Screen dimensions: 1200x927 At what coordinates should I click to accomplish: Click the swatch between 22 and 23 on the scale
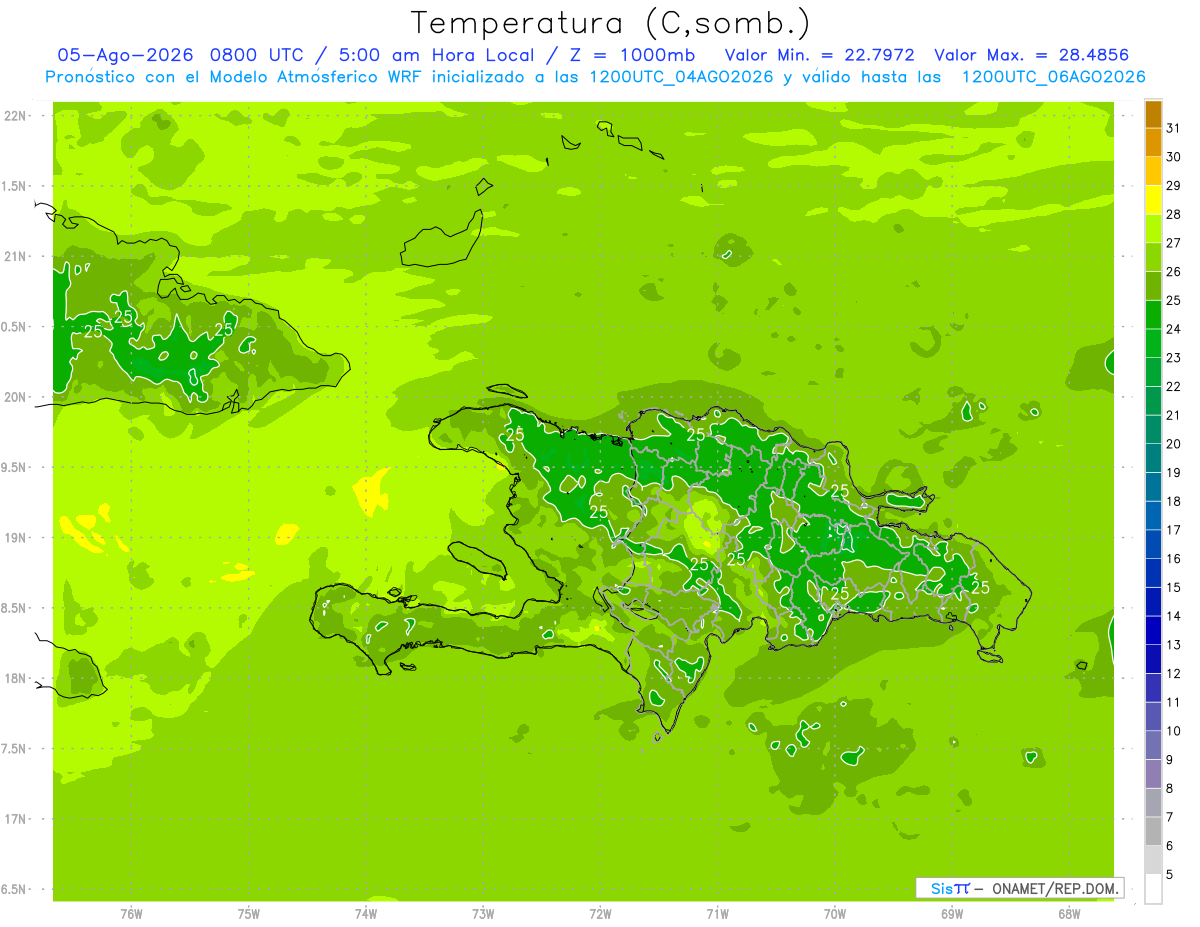[1153, 372]
